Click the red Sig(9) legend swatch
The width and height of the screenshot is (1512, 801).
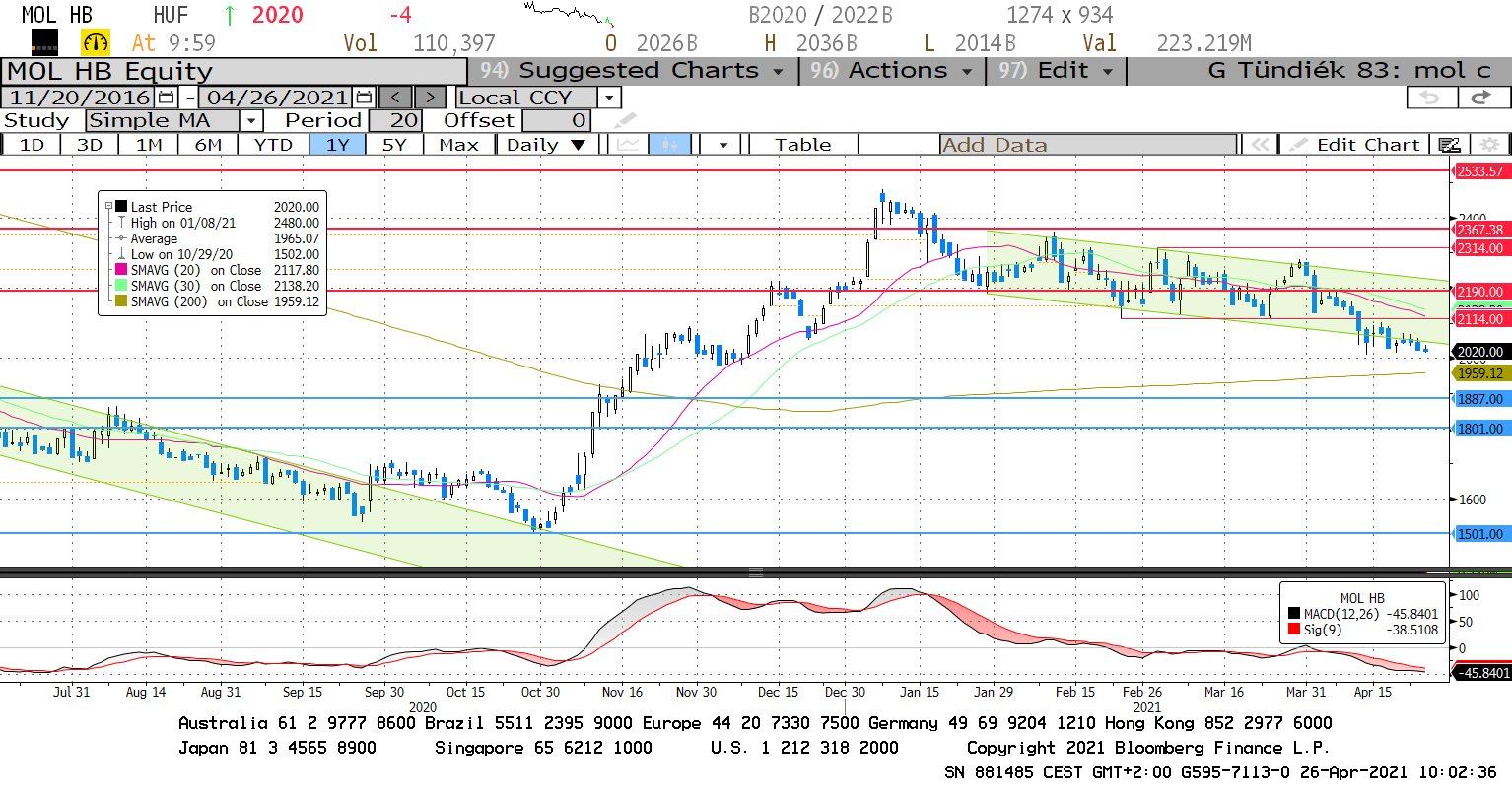[x=1294, y=630]
